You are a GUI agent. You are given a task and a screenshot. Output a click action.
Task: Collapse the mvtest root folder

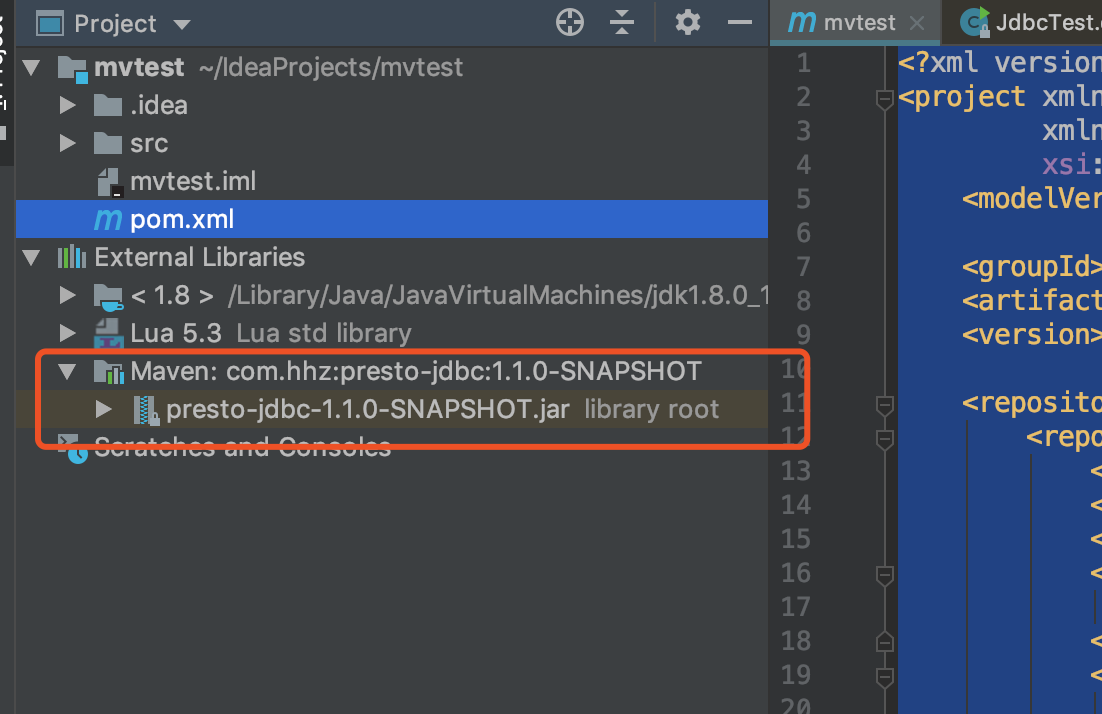point(31,67)
